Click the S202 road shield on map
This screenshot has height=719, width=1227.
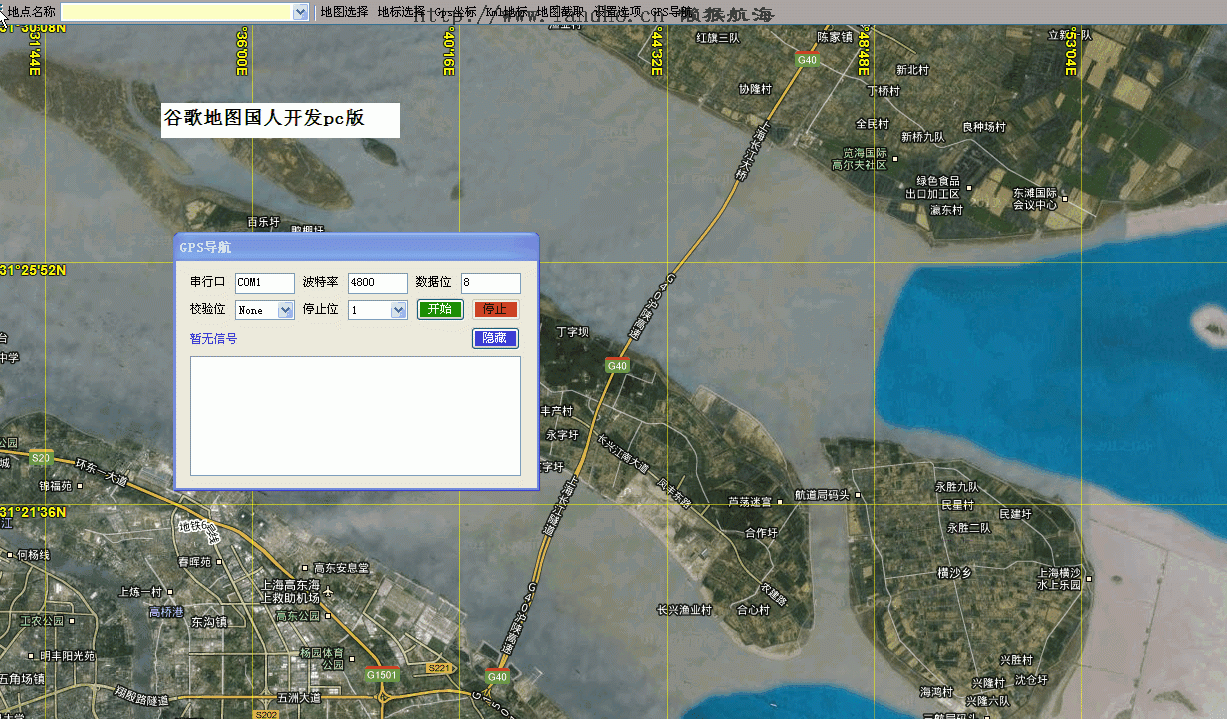tap(266, 714)
